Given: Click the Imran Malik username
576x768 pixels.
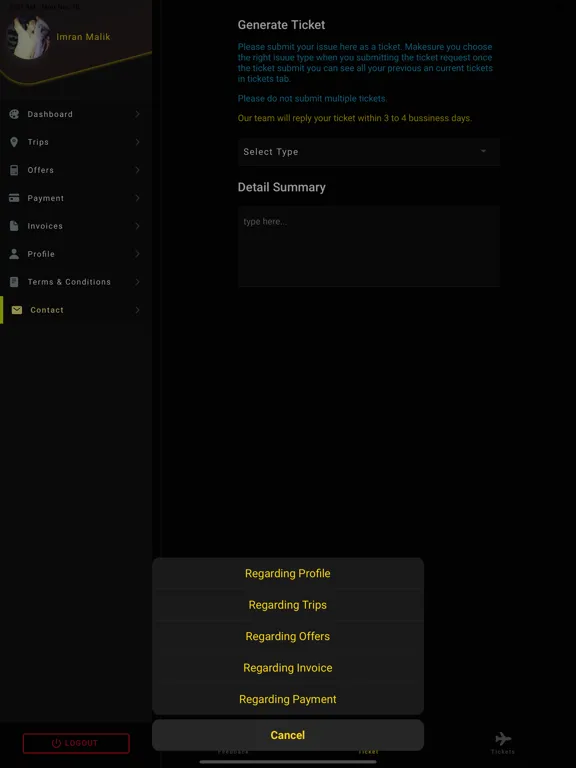Looking at the screenshot, I should 83,37.
